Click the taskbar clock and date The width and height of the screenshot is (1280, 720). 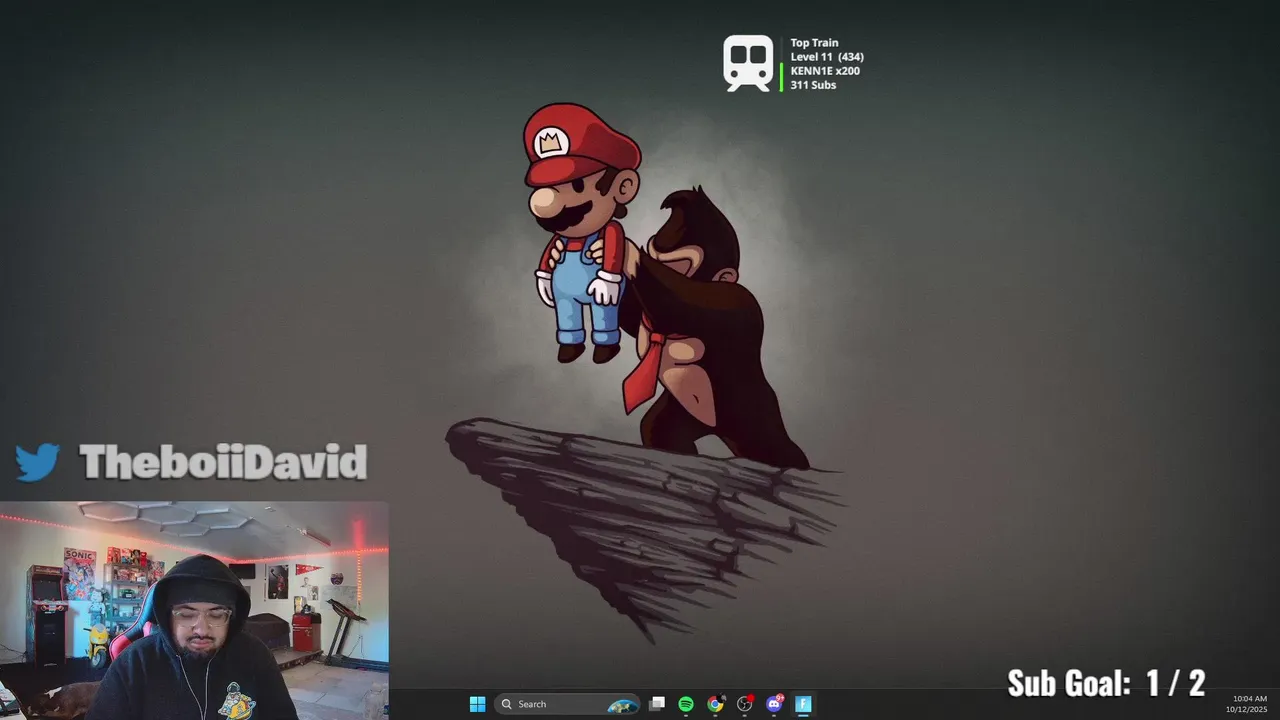[1248, 704]
